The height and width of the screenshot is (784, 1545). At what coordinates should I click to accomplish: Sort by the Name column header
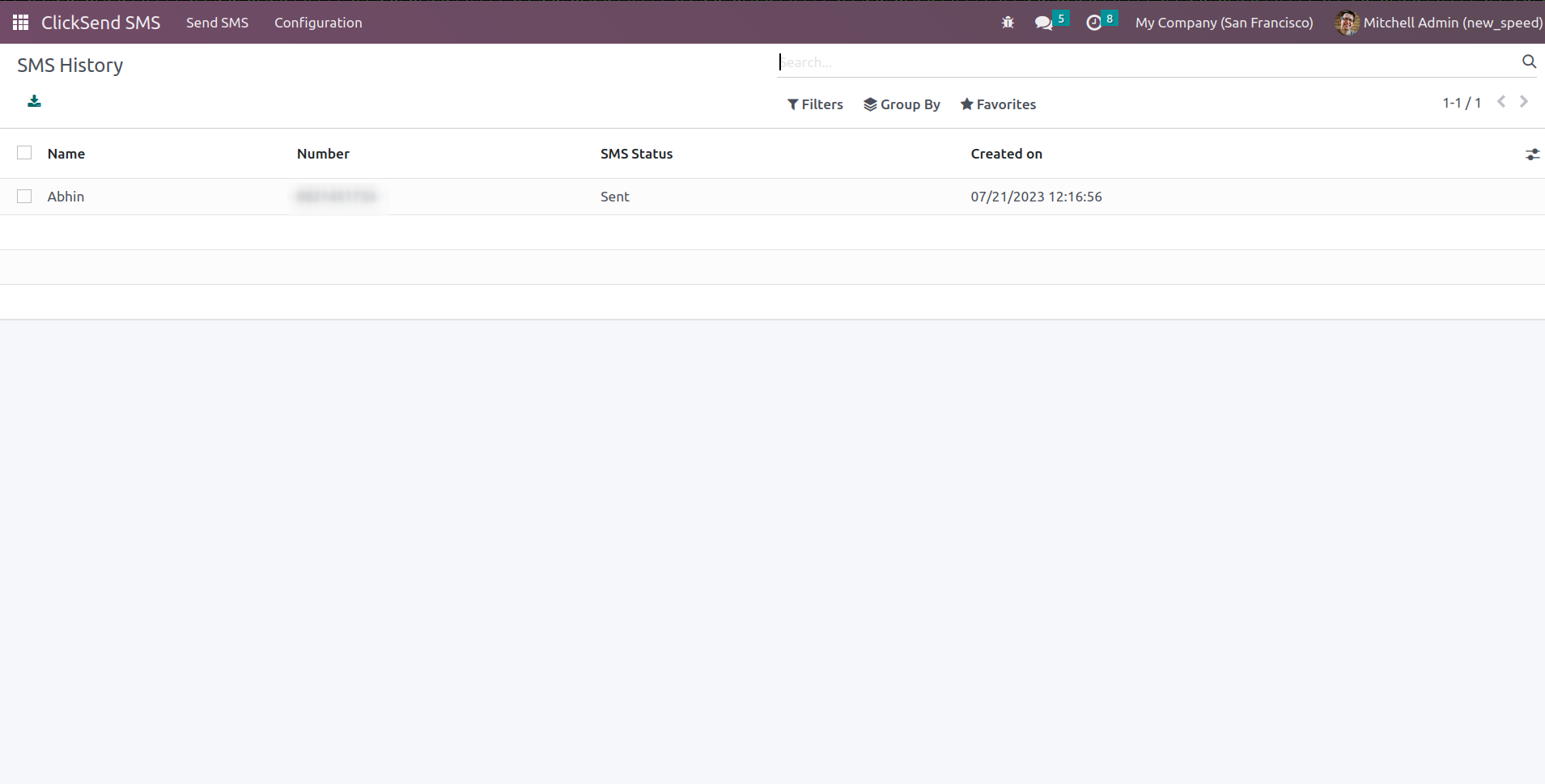click(66, 154)
